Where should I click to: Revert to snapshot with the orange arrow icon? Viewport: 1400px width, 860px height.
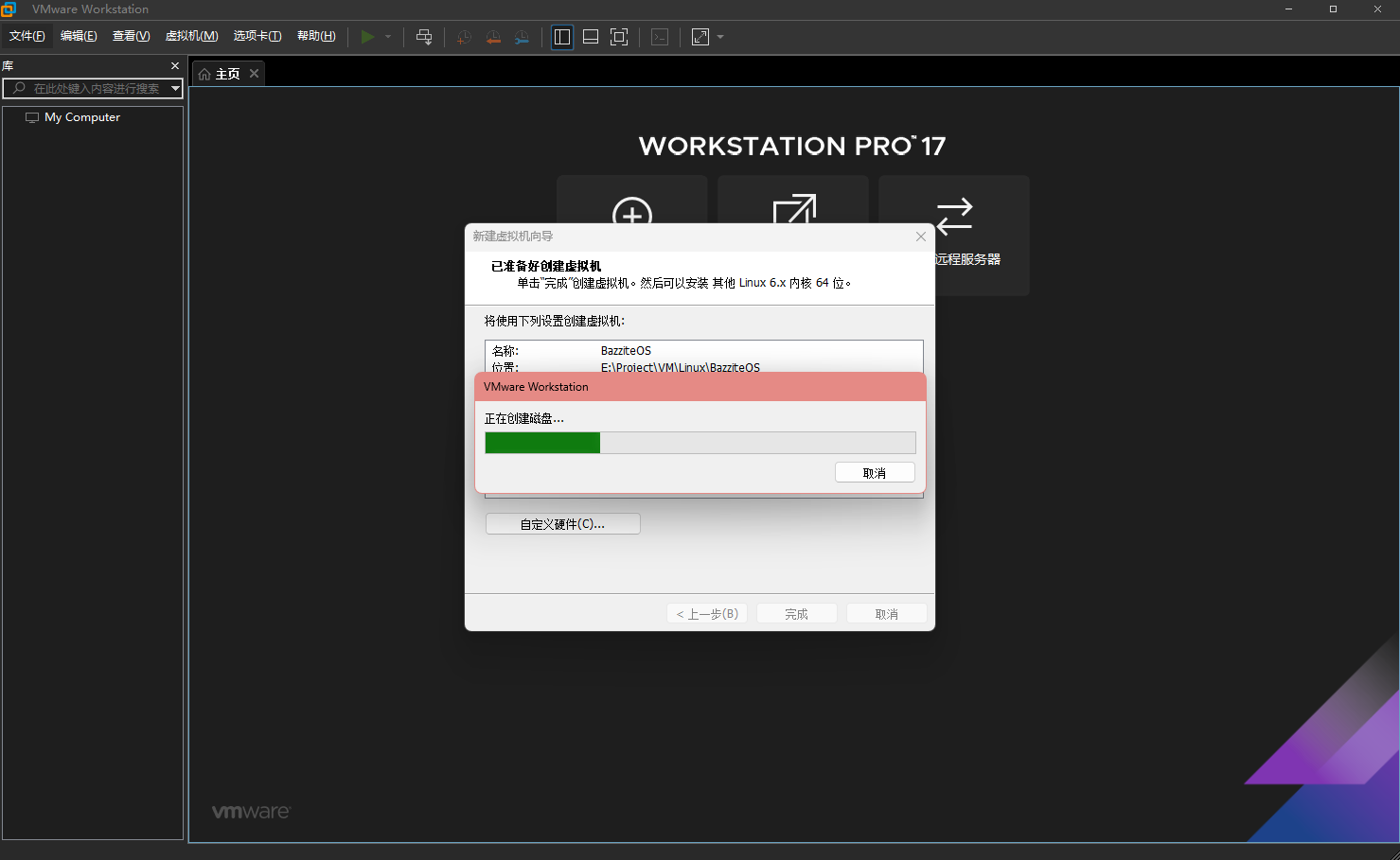point(493,37)
